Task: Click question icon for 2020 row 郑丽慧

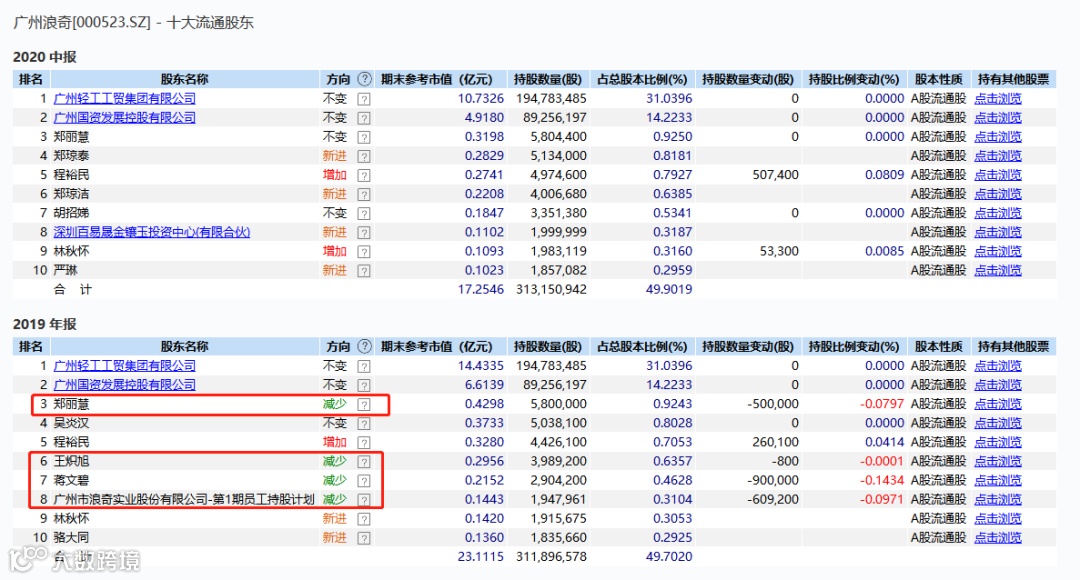Action: (x=364, y=137)
